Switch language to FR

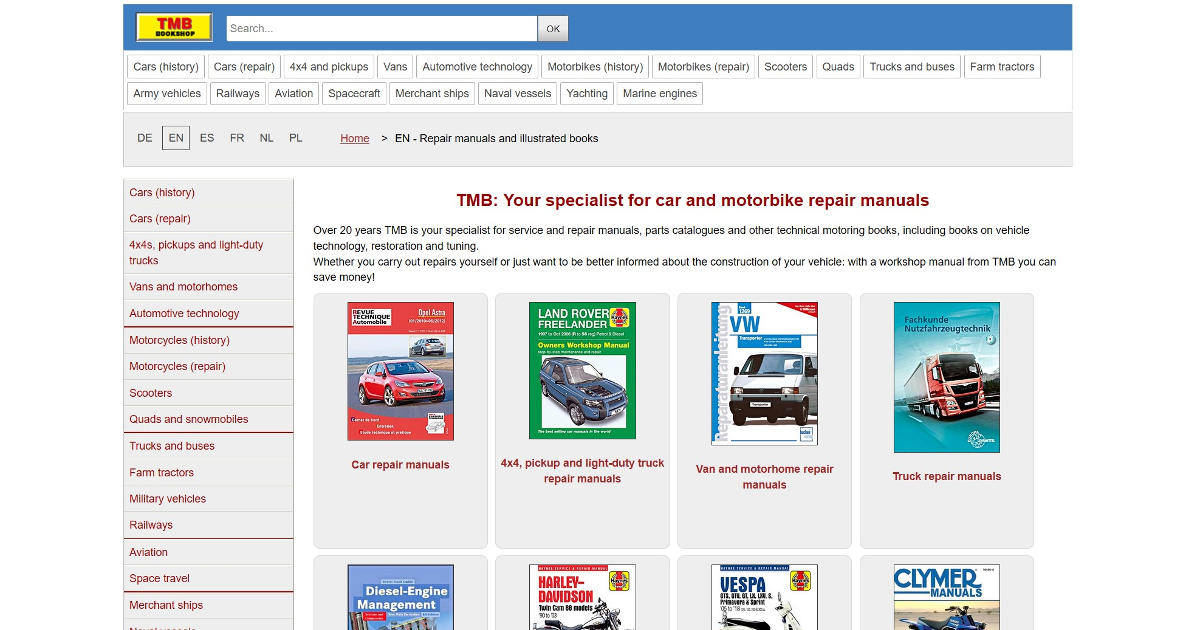[x=237, y=138]
